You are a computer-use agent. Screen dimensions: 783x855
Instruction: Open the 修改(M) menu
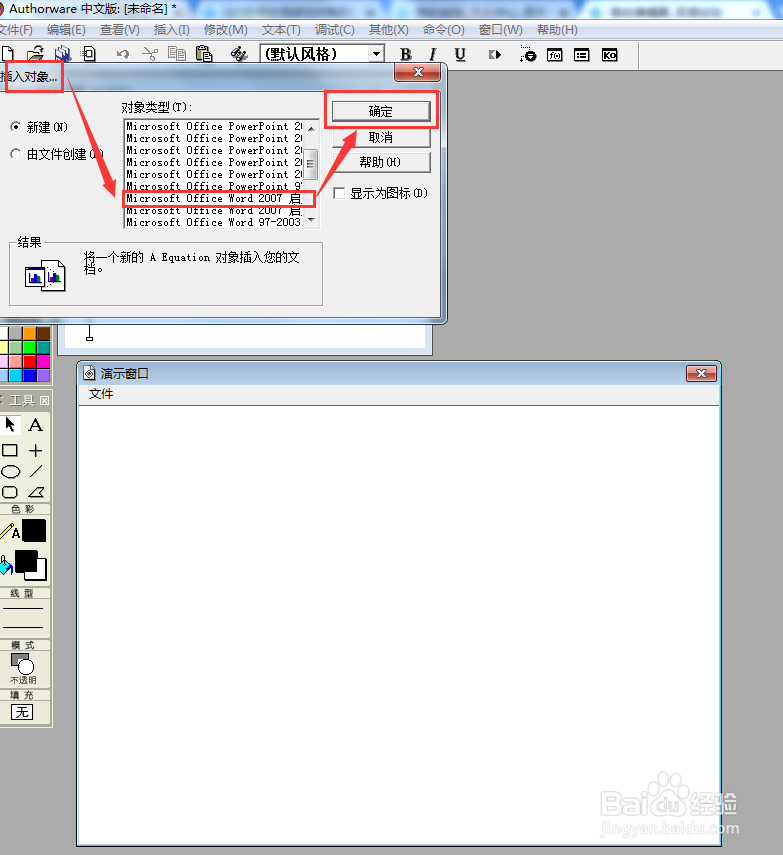226,30
